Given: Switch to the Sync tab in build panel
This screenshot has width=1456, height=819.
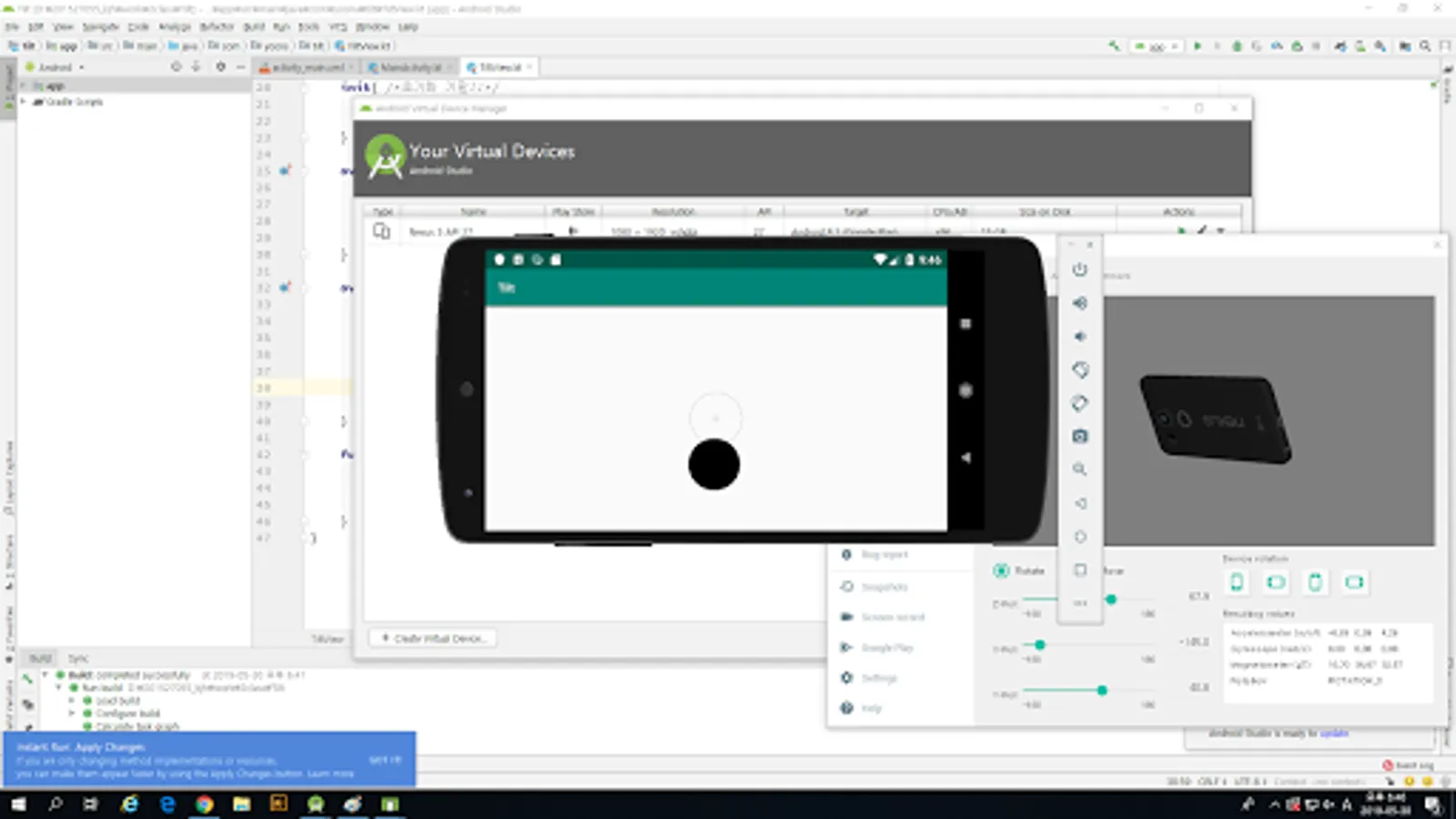Looking at the screenshot, I should pos(78,658).
